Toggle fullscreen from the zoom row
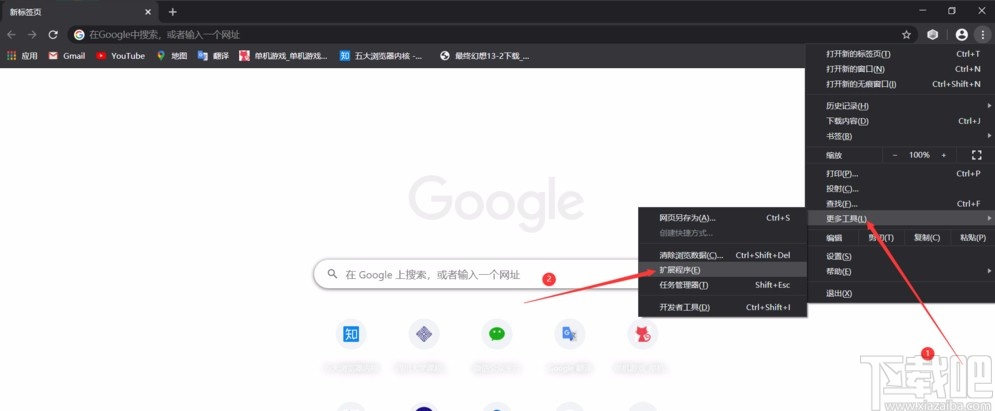 tap(977, 155)
